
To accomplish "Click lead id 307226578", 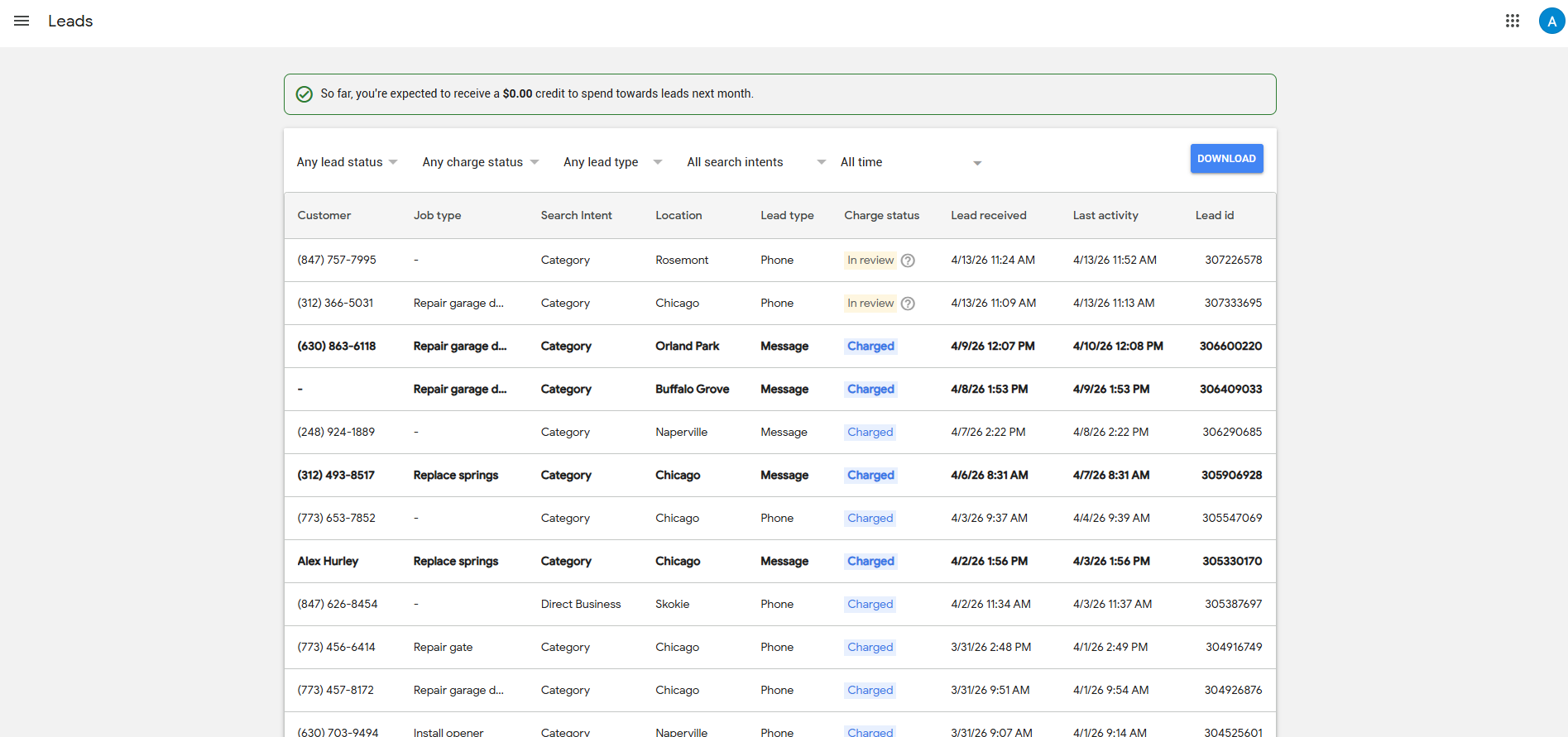I will pyautogui.click(x=1234, y=260).
